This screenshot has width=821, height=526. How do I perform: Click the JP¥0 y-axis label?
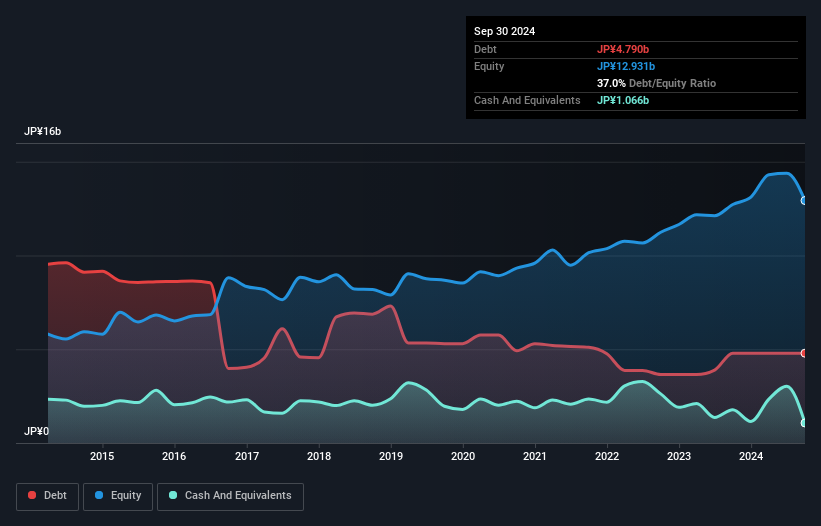click(36, 431)
